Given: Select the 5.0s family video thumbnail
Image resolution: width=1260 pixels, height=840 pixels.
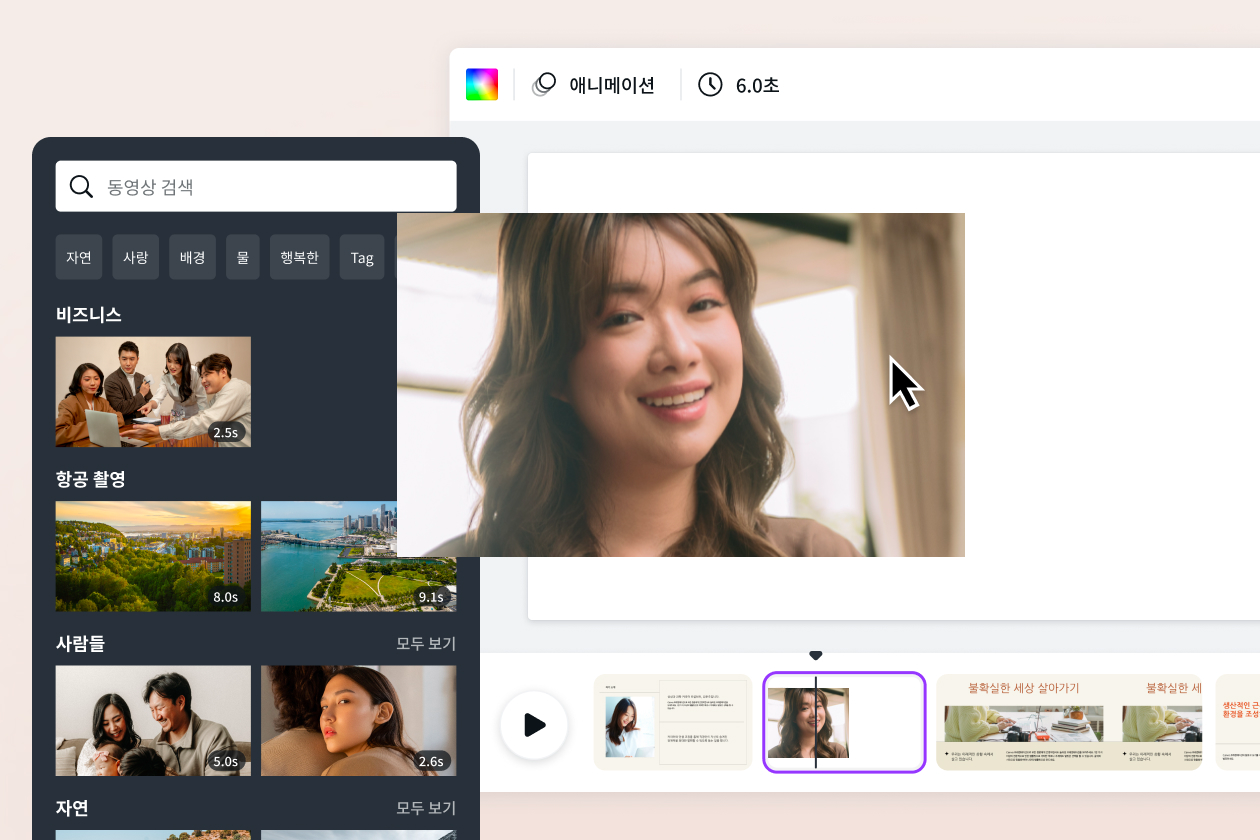Looking at the screenshot, I should [x=153, y=720].
